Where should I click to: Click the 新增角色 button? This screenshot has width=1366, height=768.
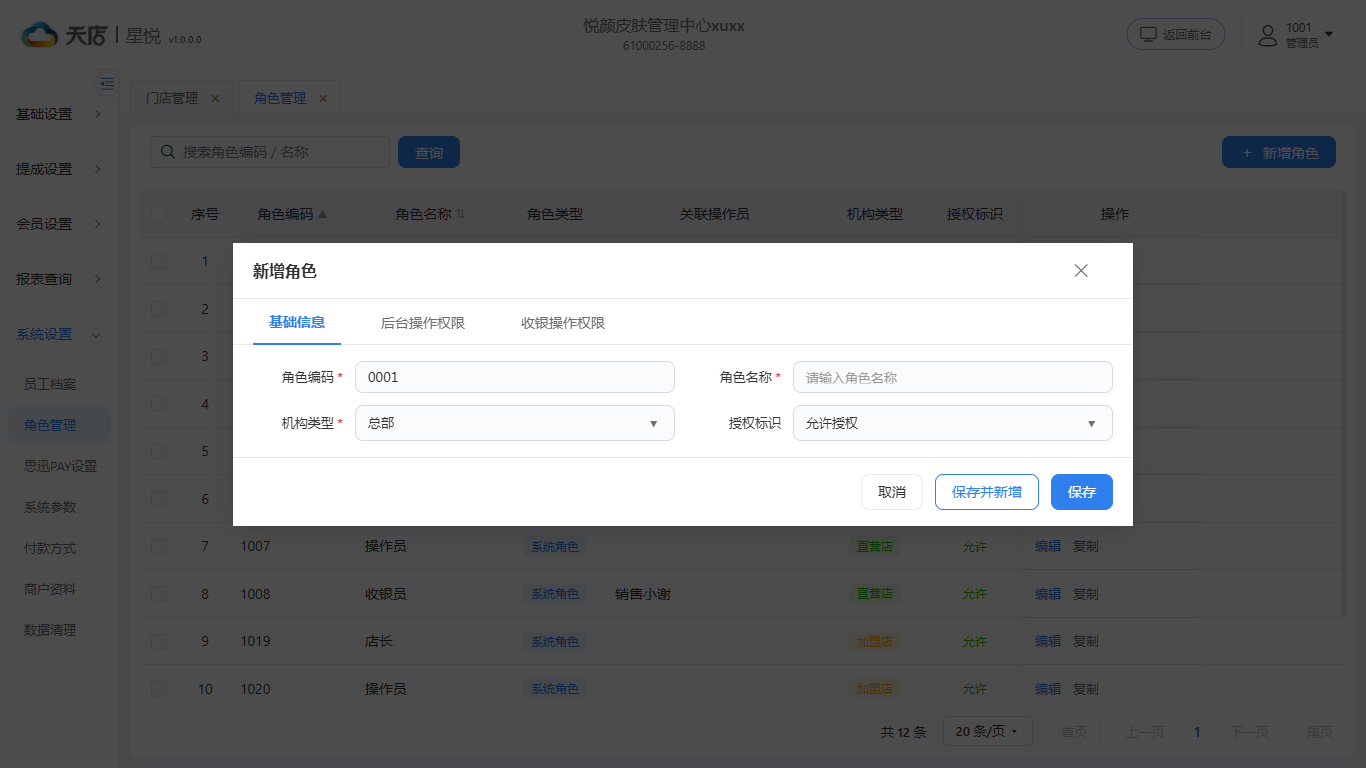(x=1279, y=152)
